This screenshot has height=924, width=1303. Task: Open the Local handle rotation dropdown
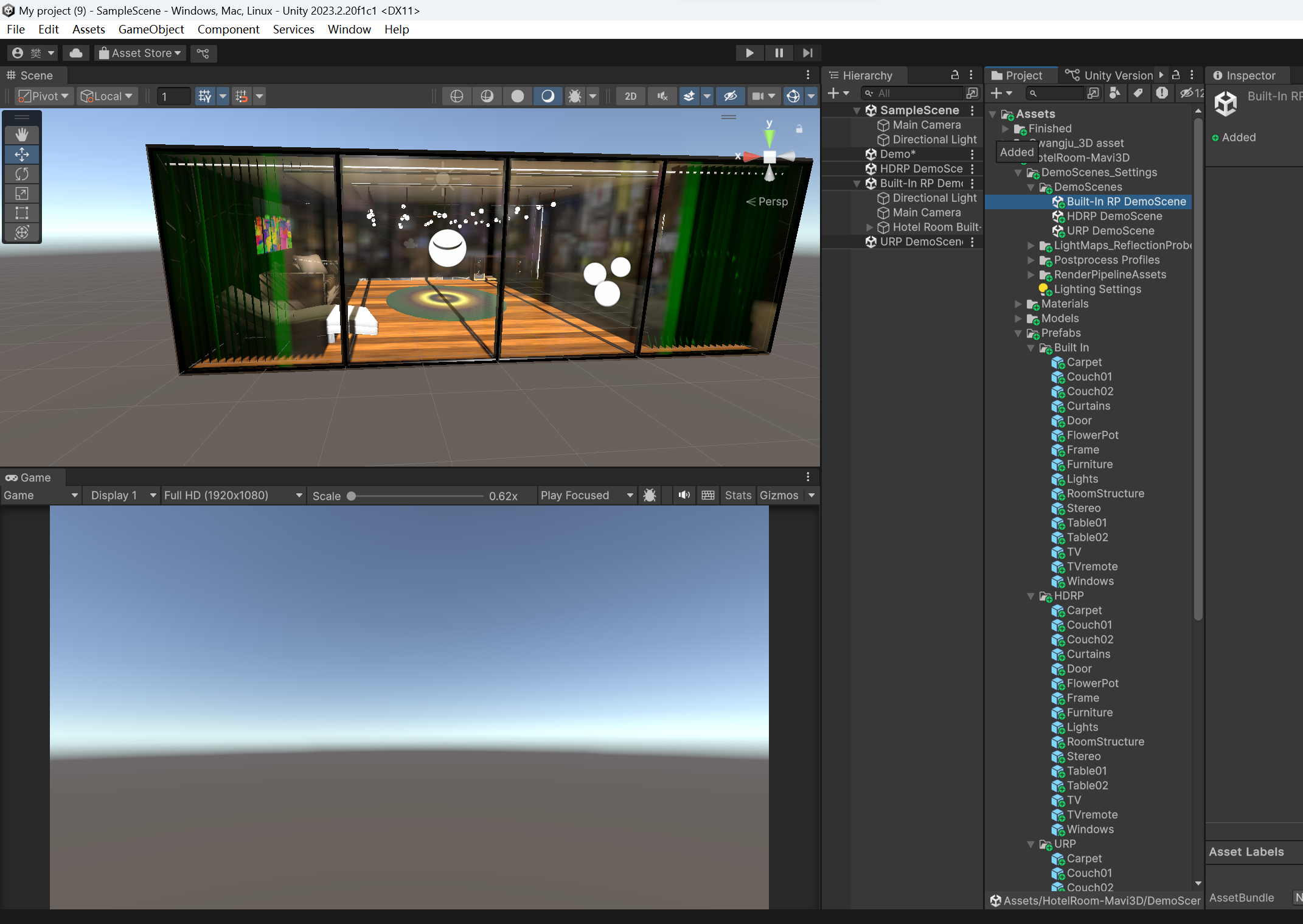click(107, 96)
